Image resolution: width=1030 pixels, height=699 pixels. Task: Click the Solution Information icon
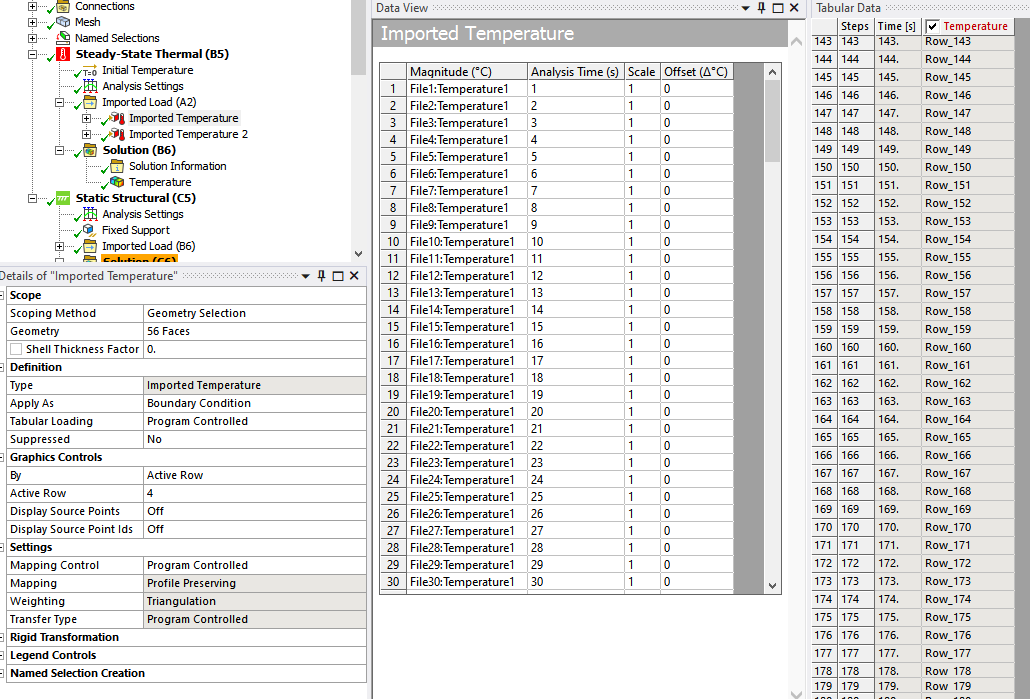point(117,166)
